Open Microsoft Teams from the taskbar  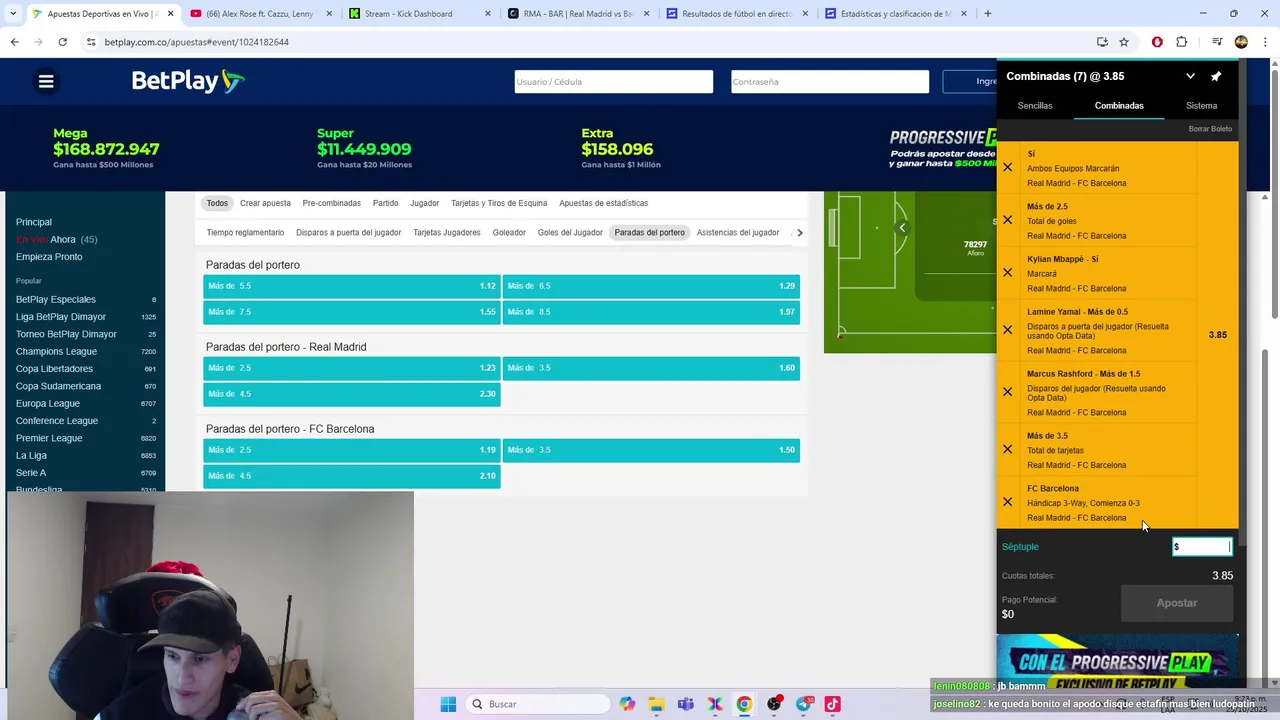686,704
